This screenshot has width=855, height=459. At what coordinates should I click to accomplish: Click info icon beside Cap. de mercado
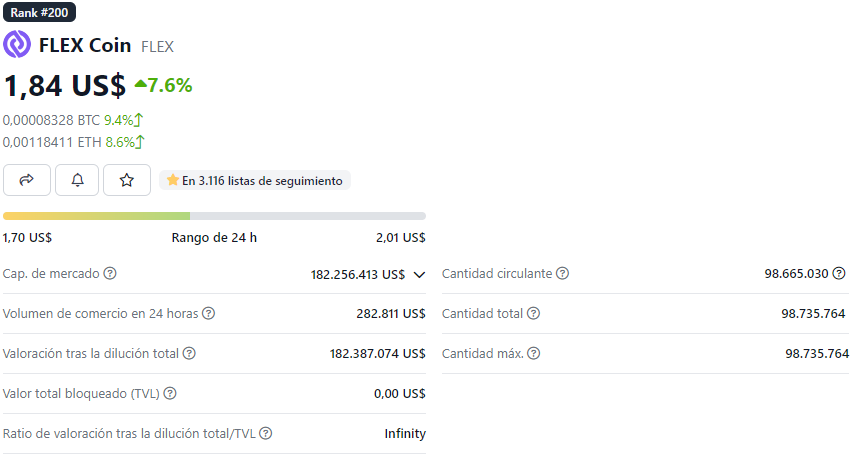110,273
